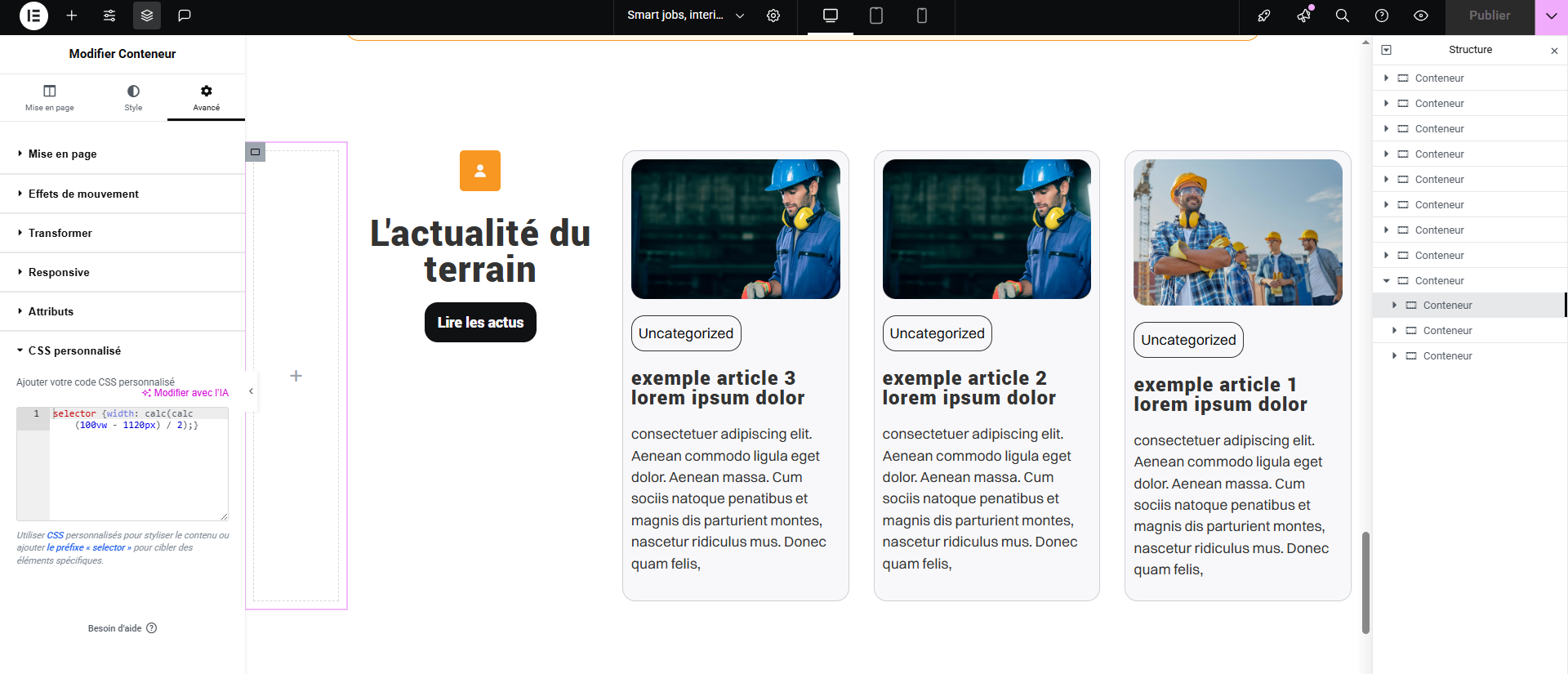This screenshot has height=674, width=1568.
Task: Open the rocket launch icon
Action: pos(1264,16)
